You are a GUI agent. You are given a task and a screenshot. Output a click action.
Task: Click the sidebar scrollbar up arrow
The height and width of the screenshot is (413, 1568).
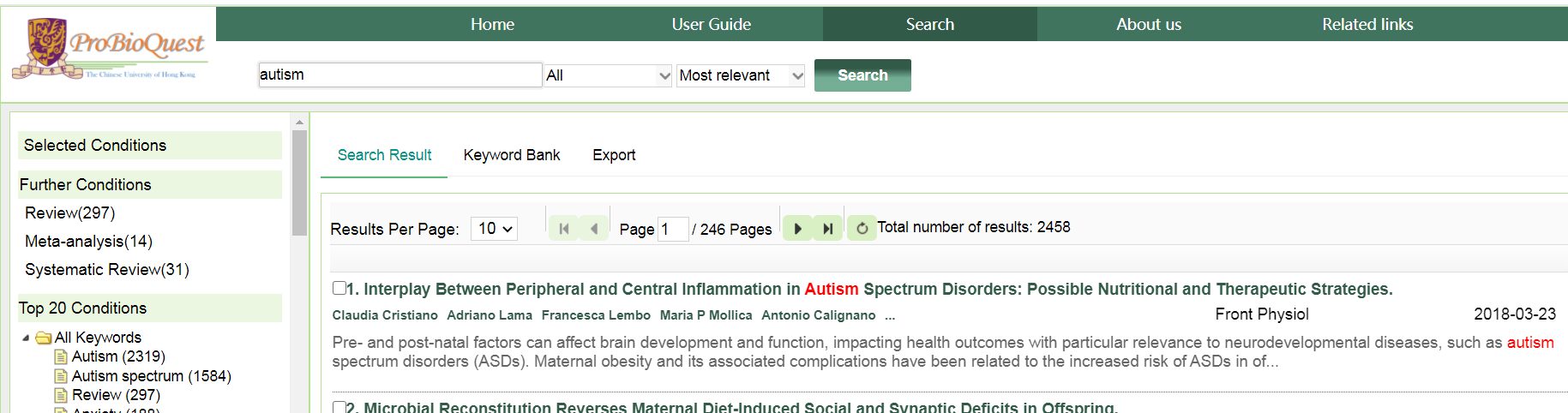[x=299, y=122]
